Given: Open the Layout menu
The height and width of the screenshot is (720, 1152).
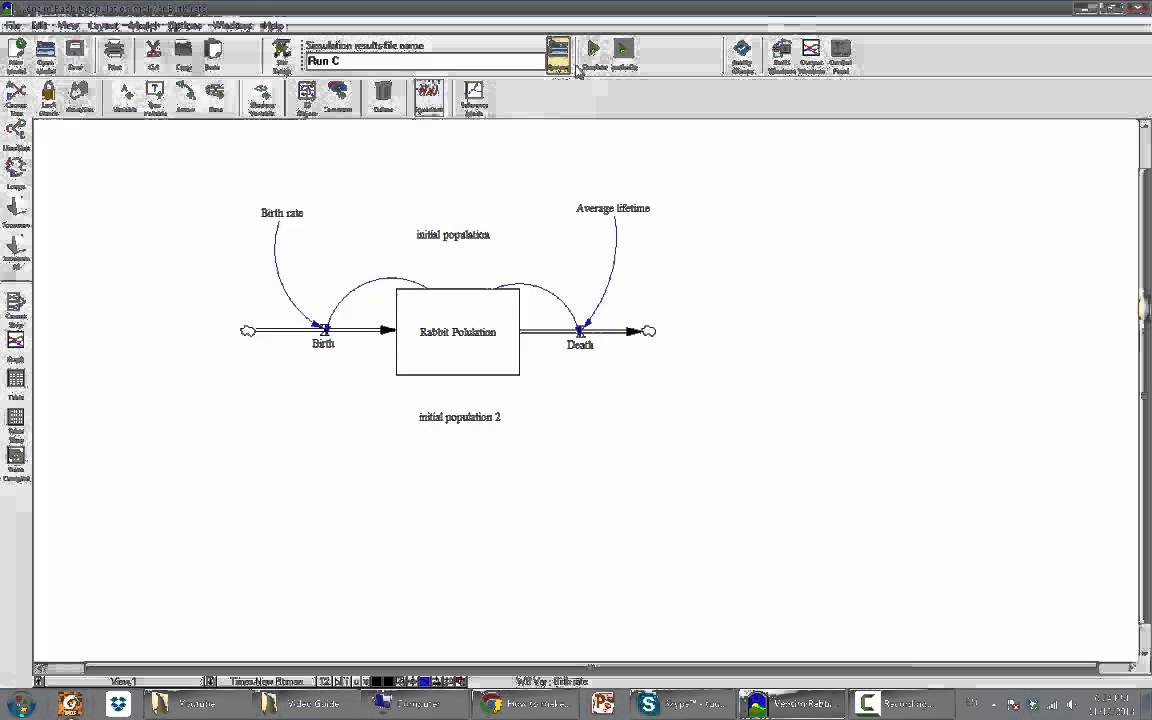Looking at the screenshot, I should [103, 26].
